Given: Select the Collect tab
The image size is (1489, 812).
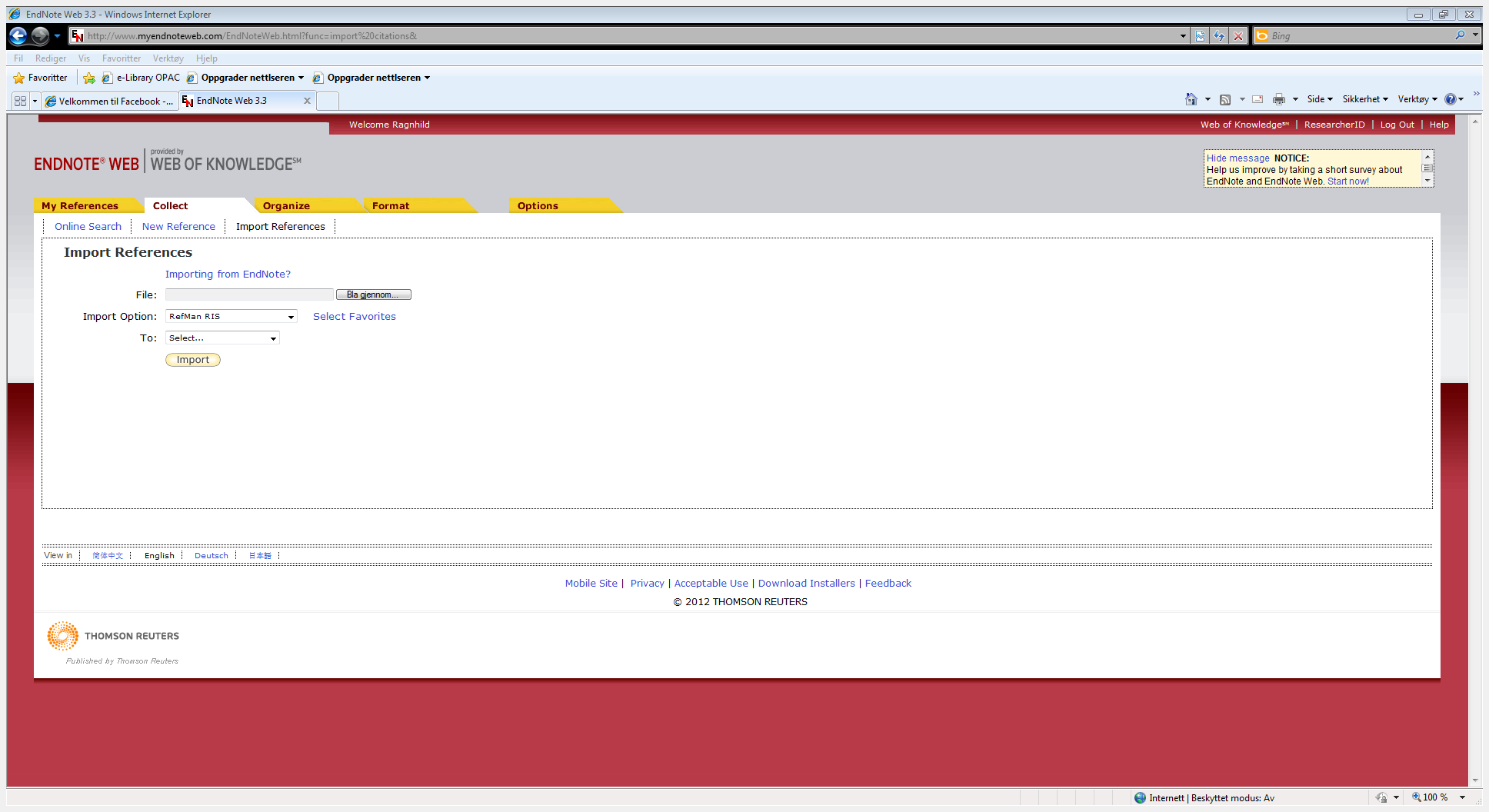Looking at the screenshot, I should [x=170, y=206].
